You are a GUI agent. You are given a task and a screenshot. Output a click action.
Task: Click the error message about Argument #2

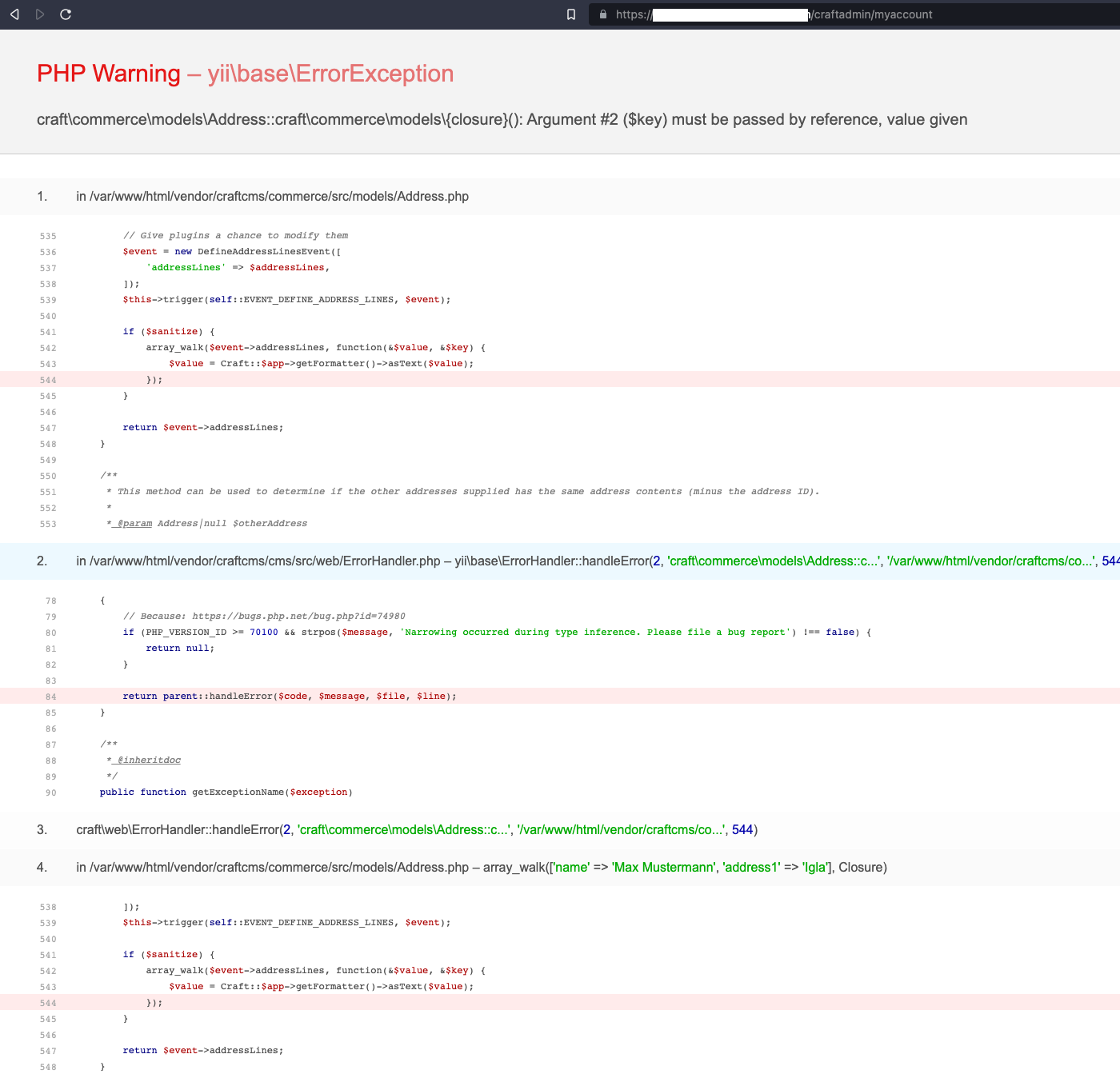pyautogui.click(x=502, y=120)
